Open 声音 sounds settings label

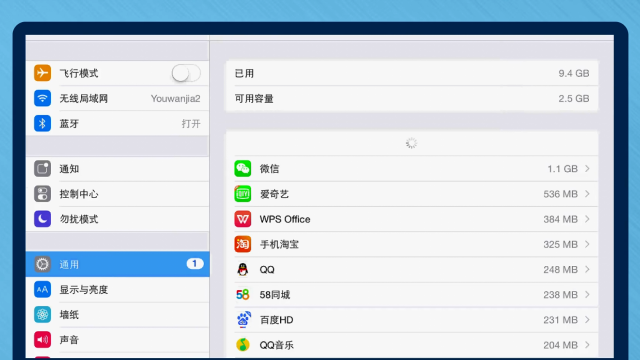69,340
